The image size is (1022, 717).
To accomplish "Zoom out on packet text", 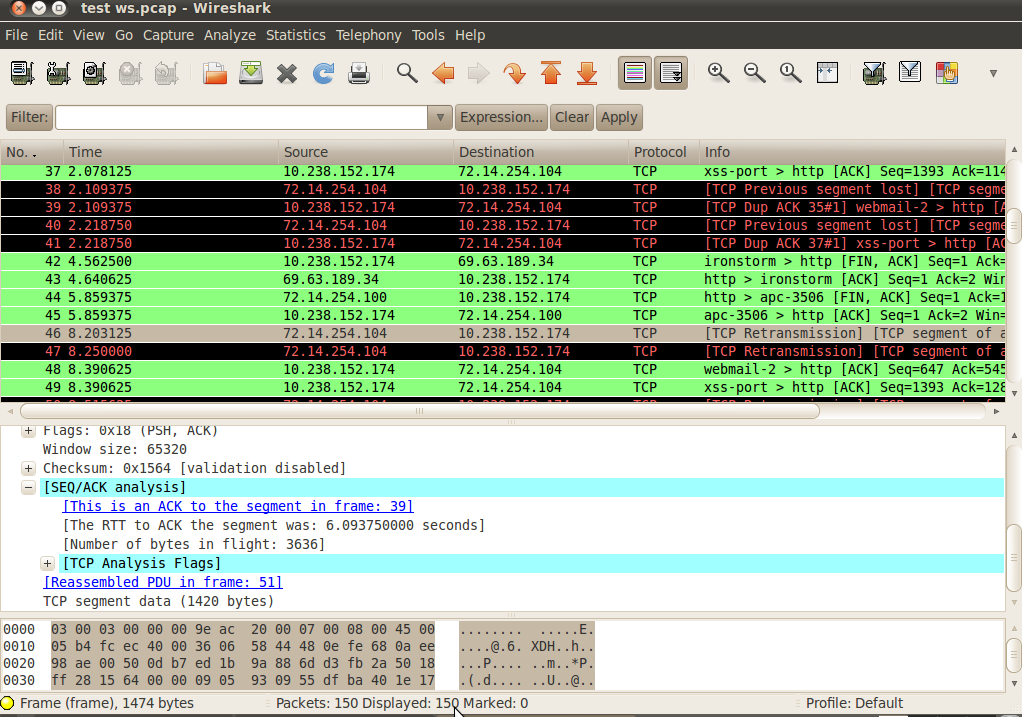I will point(755,73).
